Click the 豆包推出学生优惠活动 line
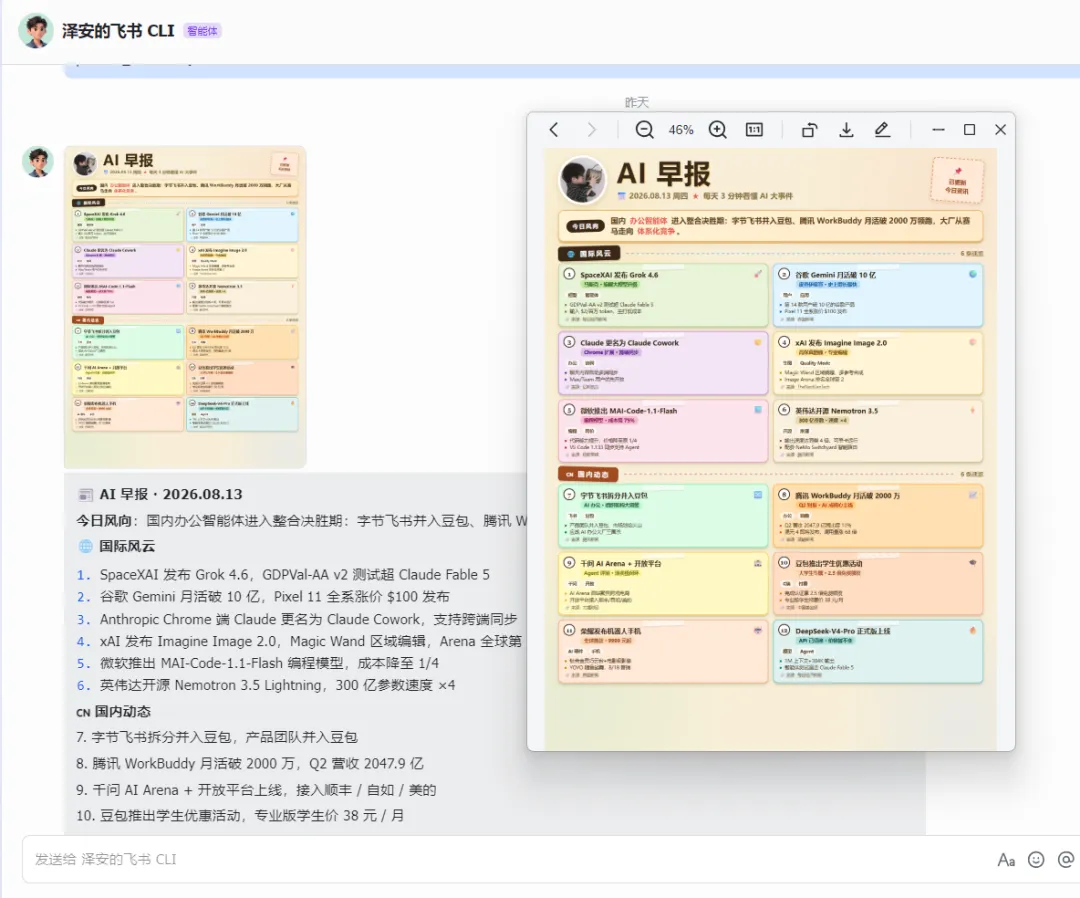This screenshot has height=898, width=1080. coord(240,815)
